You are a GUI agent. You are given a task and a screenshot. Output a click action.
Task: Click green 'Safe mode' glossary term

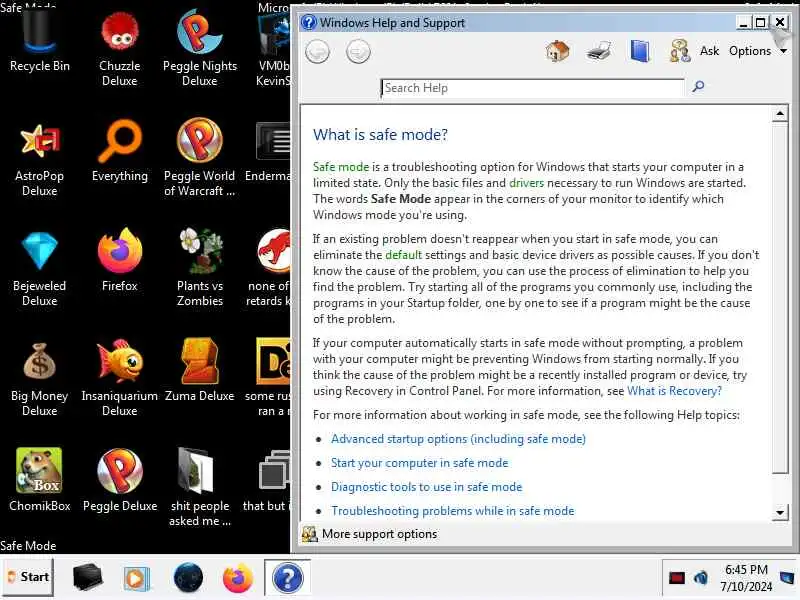pyautogui.click(x=341, y=167)
